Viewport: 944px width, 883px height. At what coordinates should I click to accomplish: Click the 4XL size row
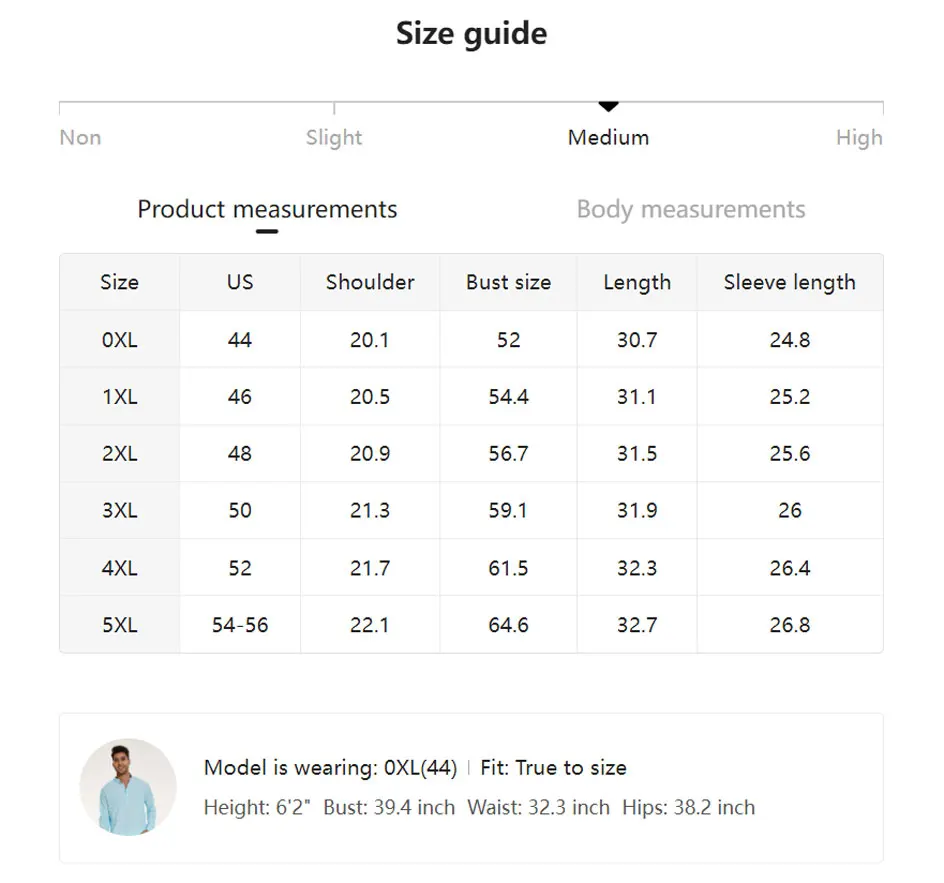pos(471,568)
